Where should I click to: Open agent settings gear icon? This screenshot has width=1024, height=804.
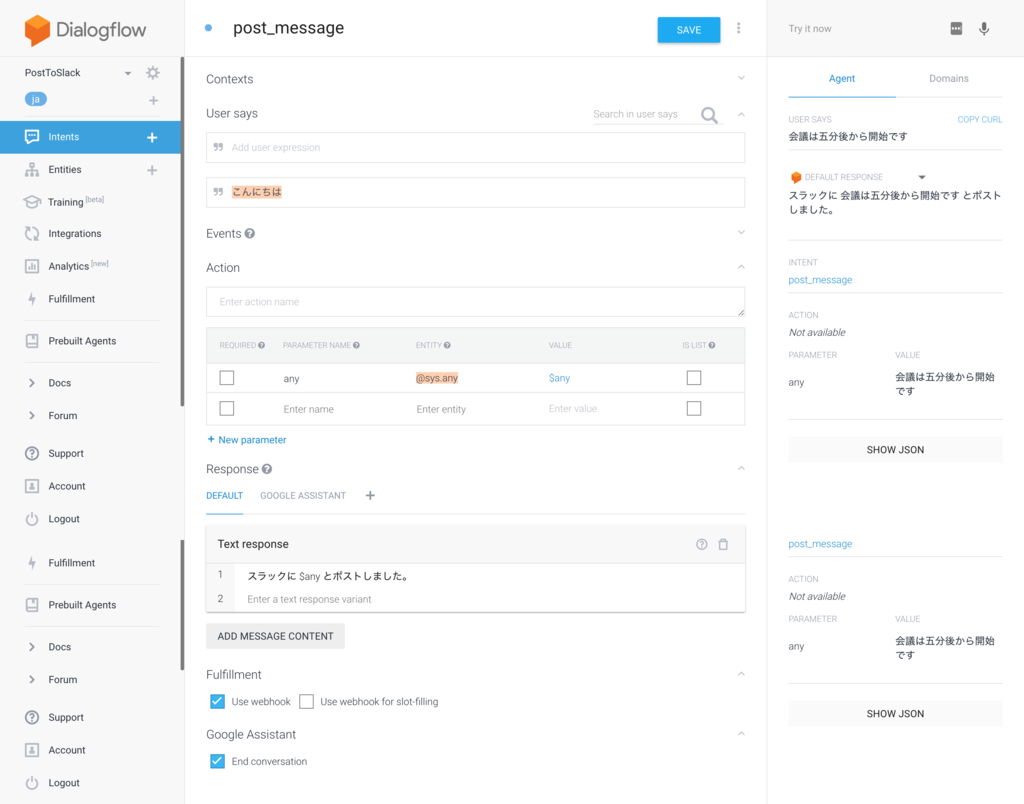click(153, 72)
